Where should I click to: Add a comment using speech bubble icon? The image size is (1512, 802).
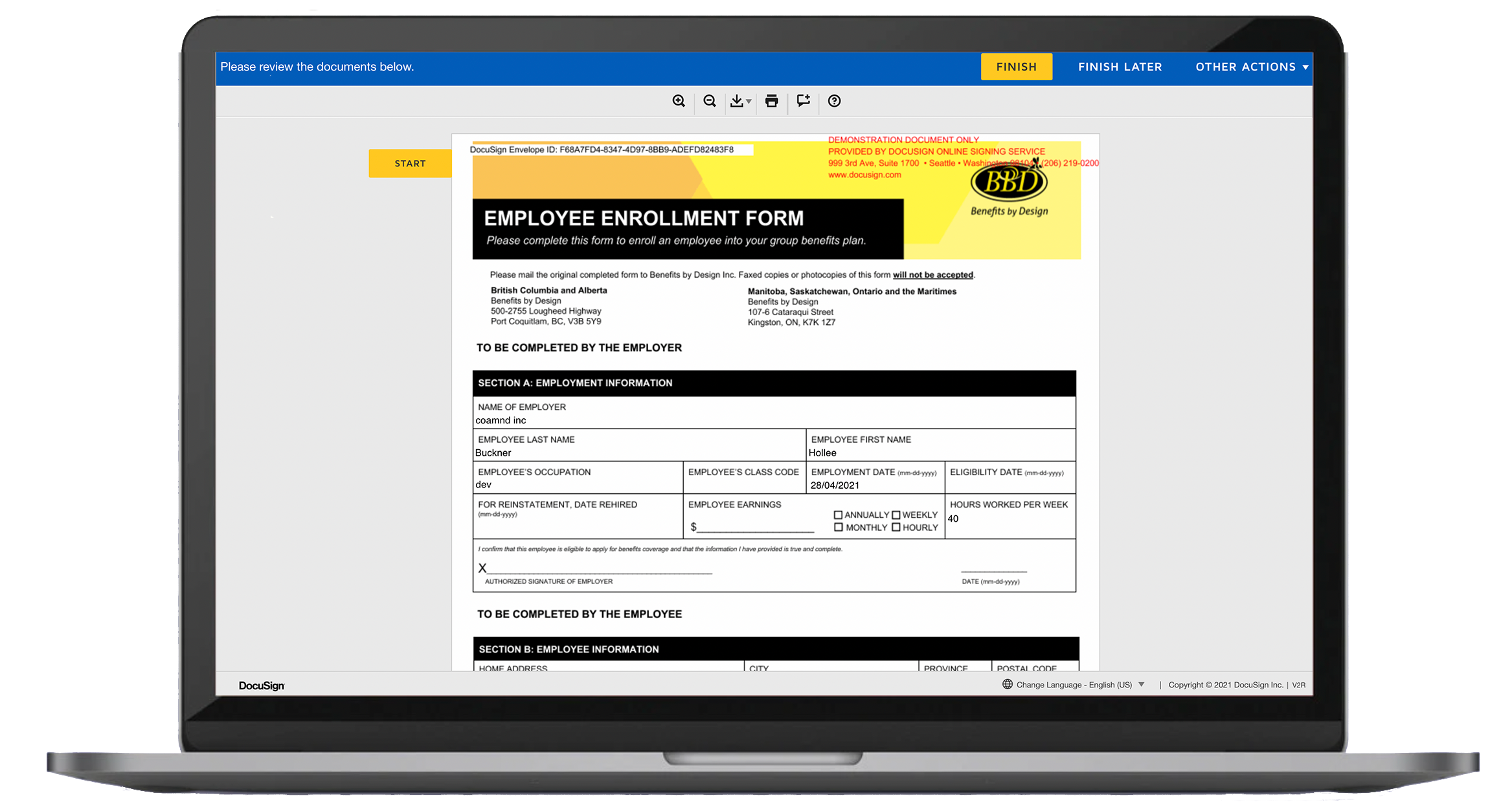tap(804, 101)
